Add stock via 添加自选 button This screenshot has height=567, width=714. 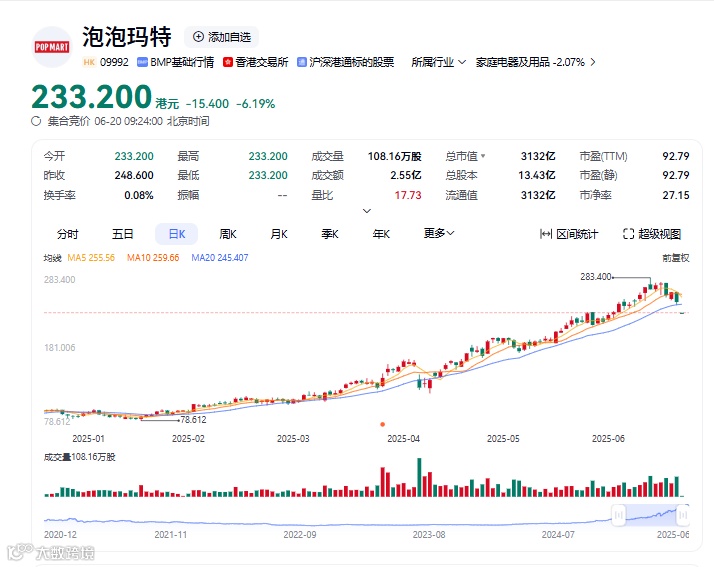(x=222, y=37)
